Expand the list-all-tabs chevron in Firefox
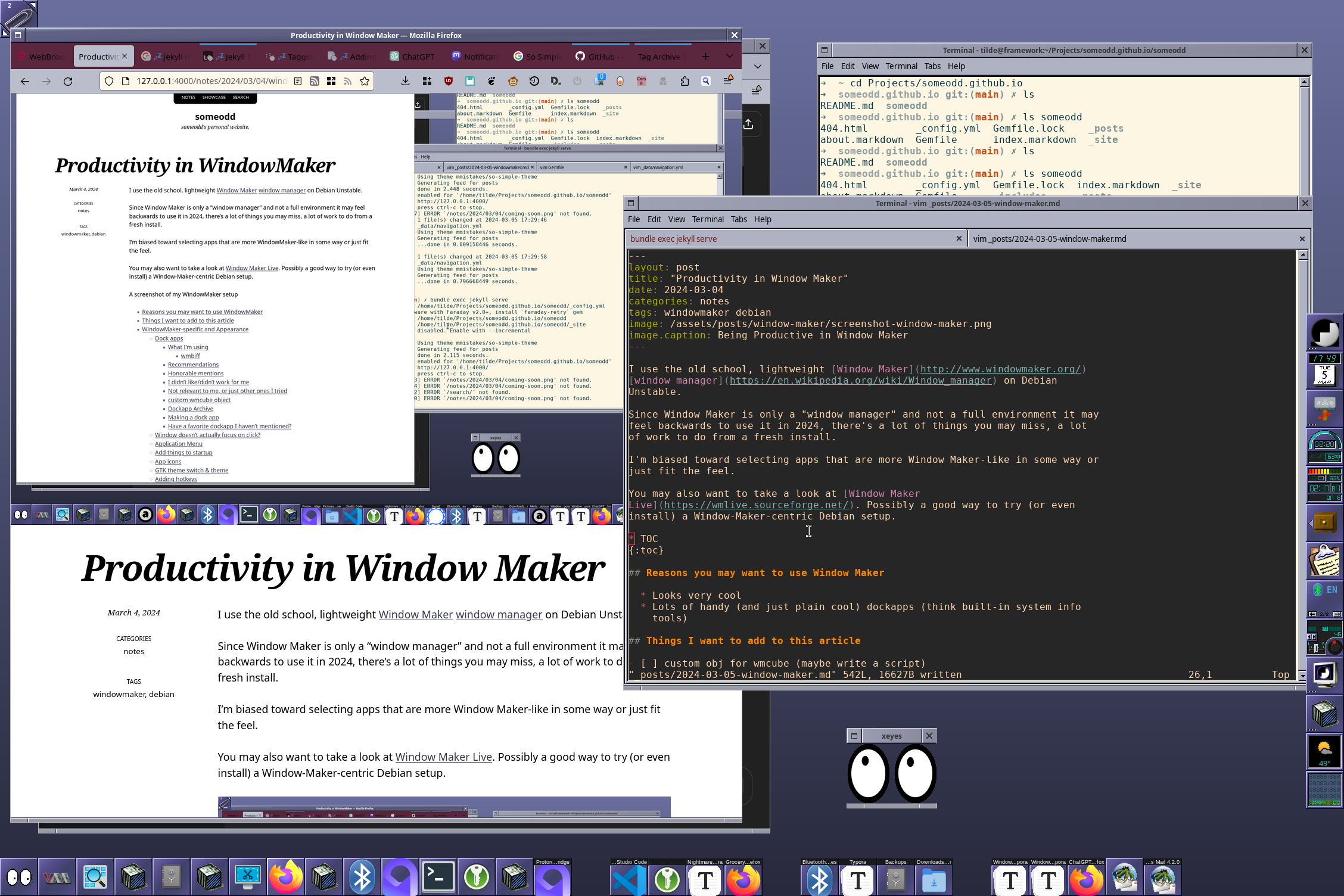The width and height of the screenshot is (1344, 896). [x=730, y=56]
